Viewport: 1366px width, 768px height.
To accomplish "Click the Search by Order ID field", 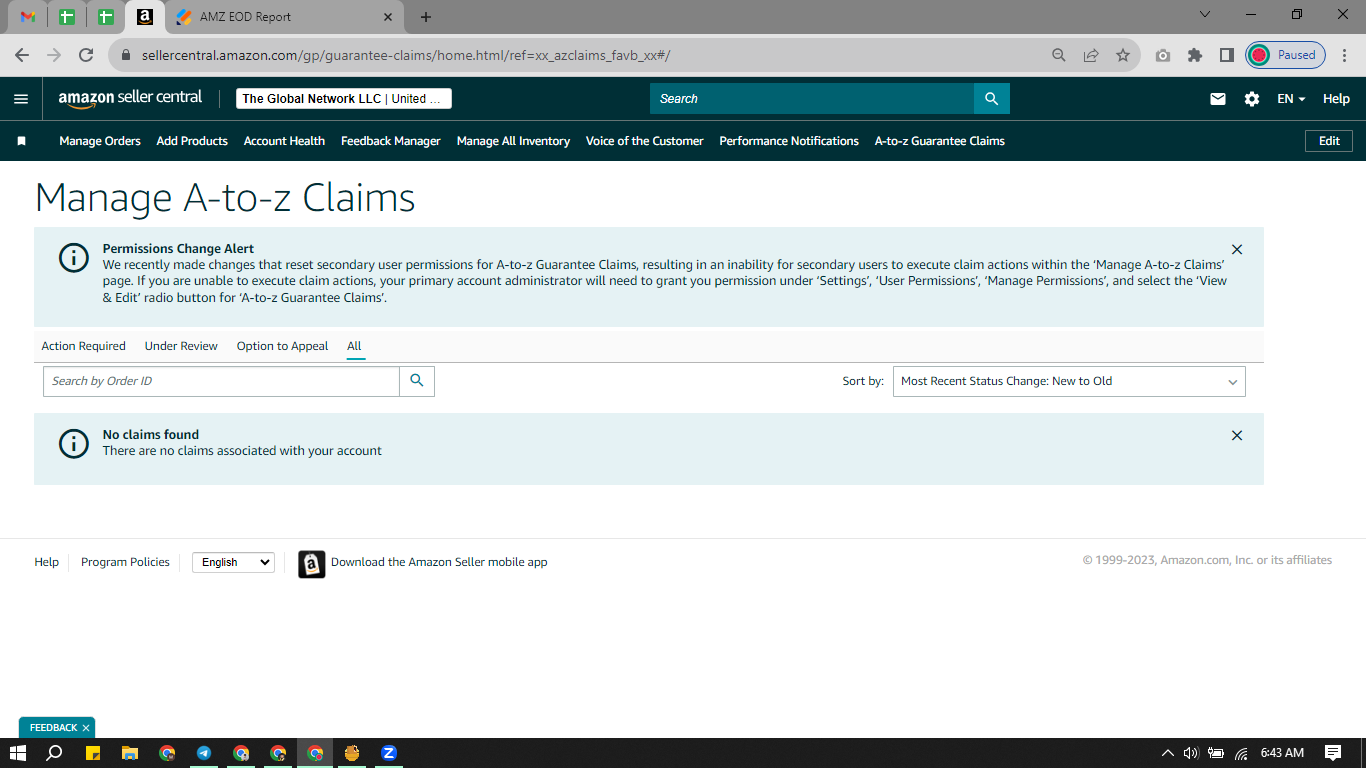I will [221, 381].
